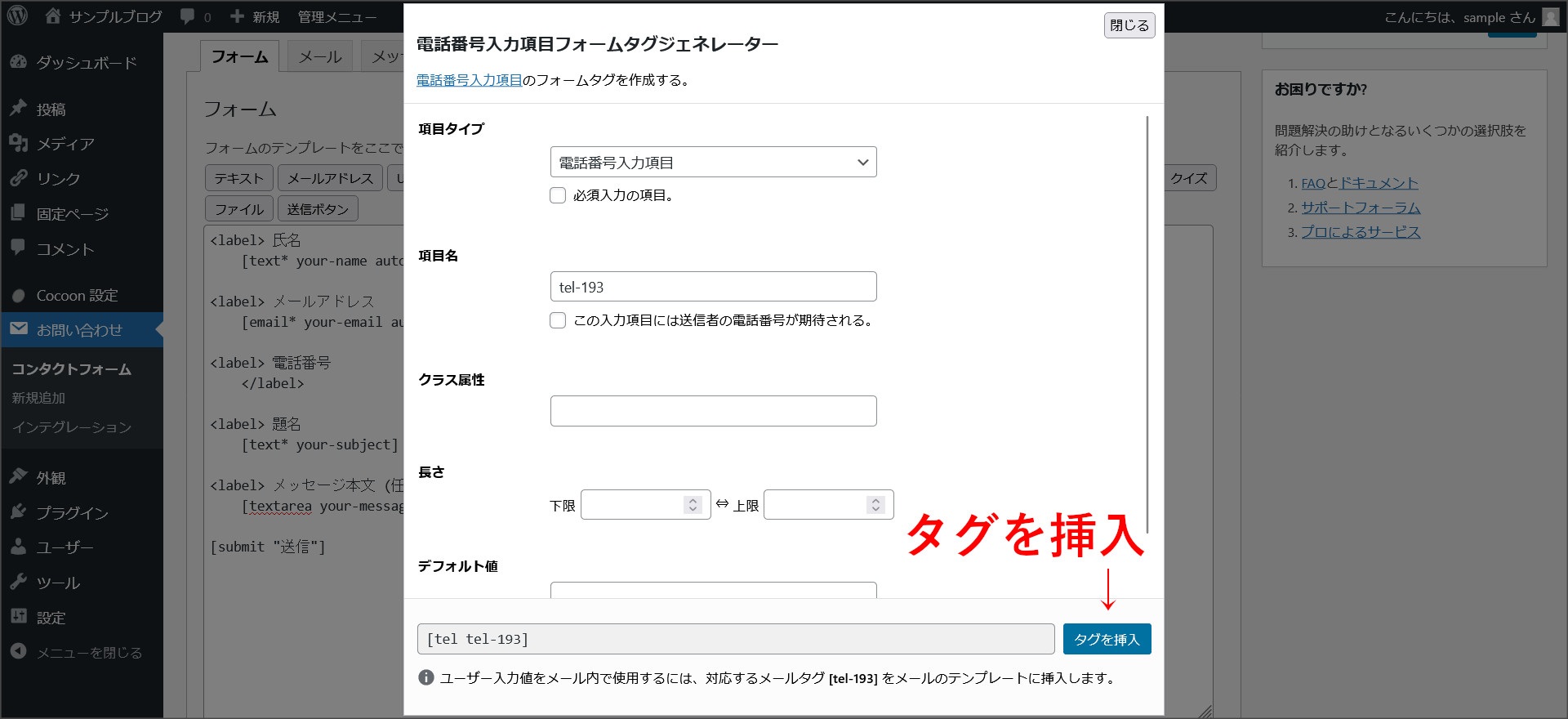Switch to the Mail (メール) tab
1568x719 pixels.
coord(319,56)
